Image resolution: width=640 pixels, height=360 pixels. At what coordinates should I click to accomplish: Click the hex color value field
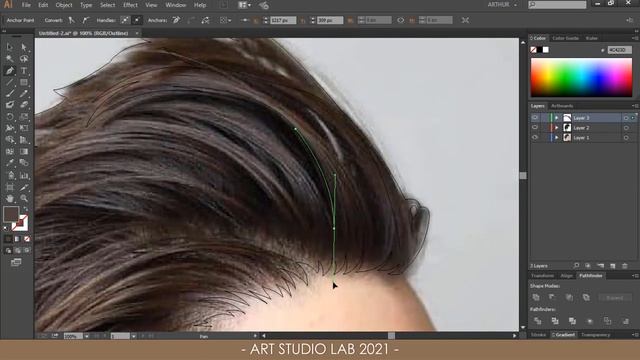click(x=620, y=50)
